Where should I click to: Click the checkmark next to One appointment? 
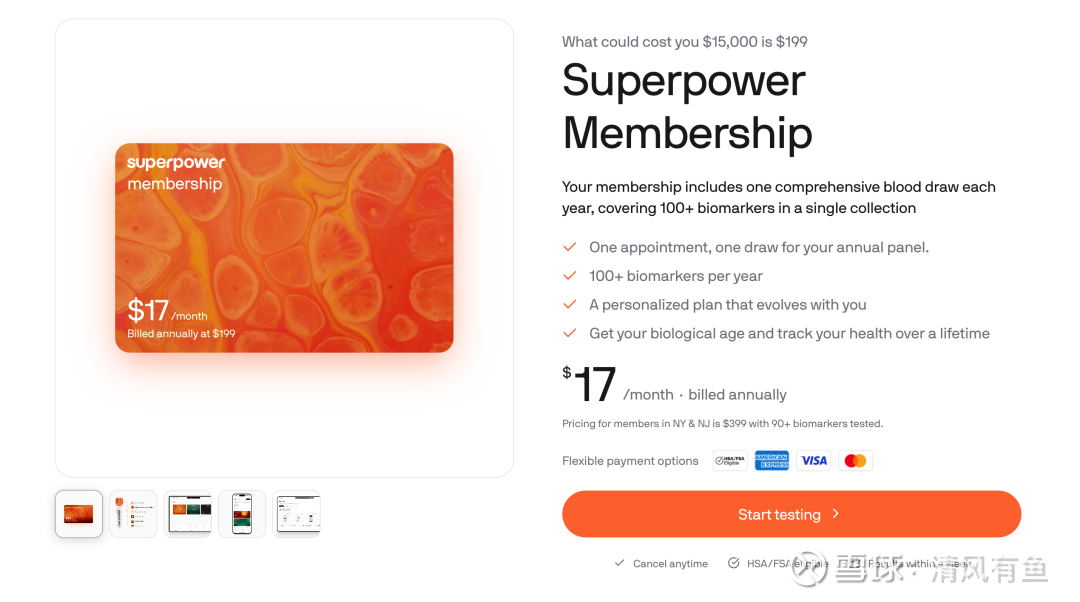[570, 247]
